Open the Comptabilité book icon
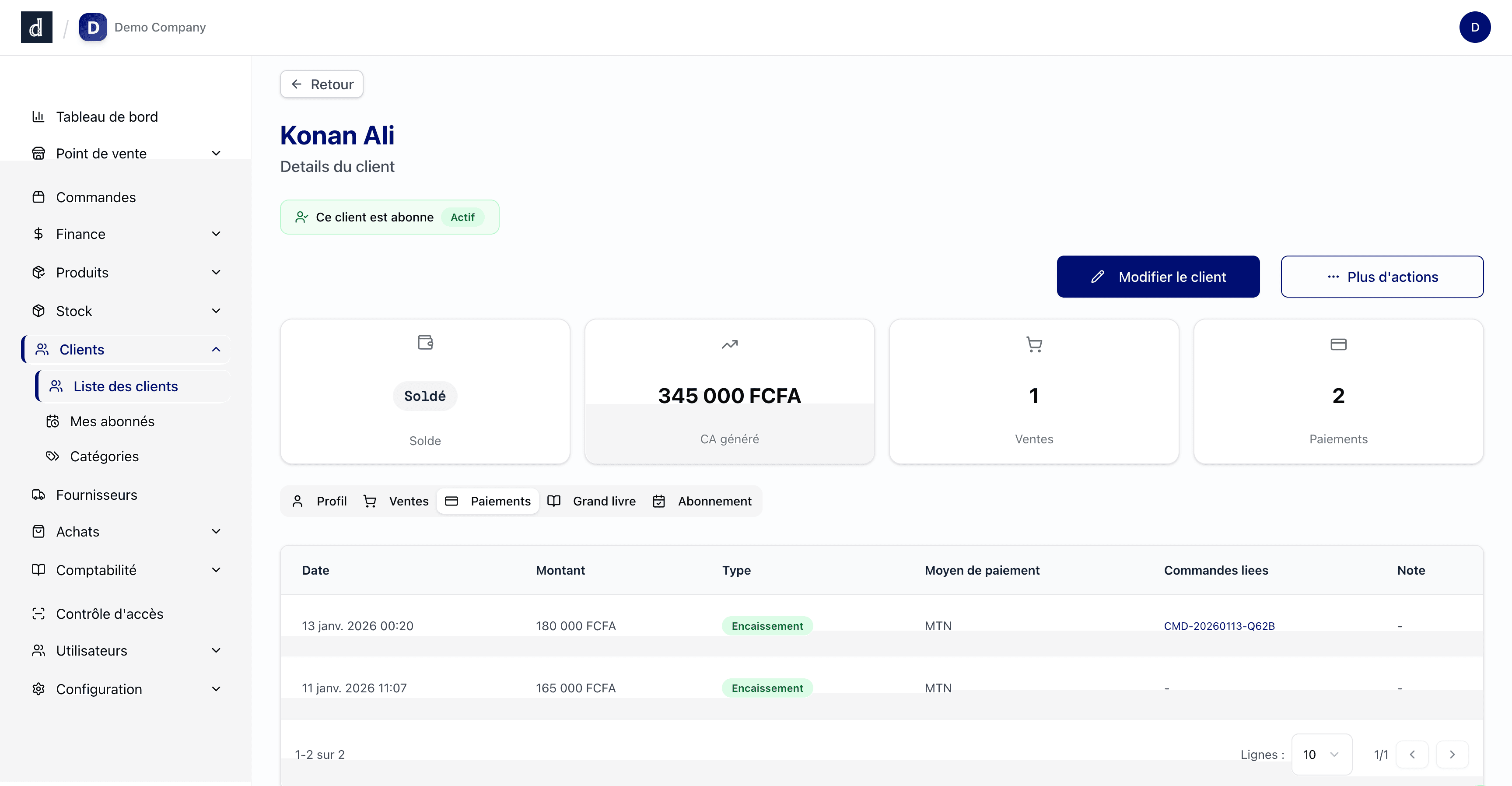 [38, 569]
